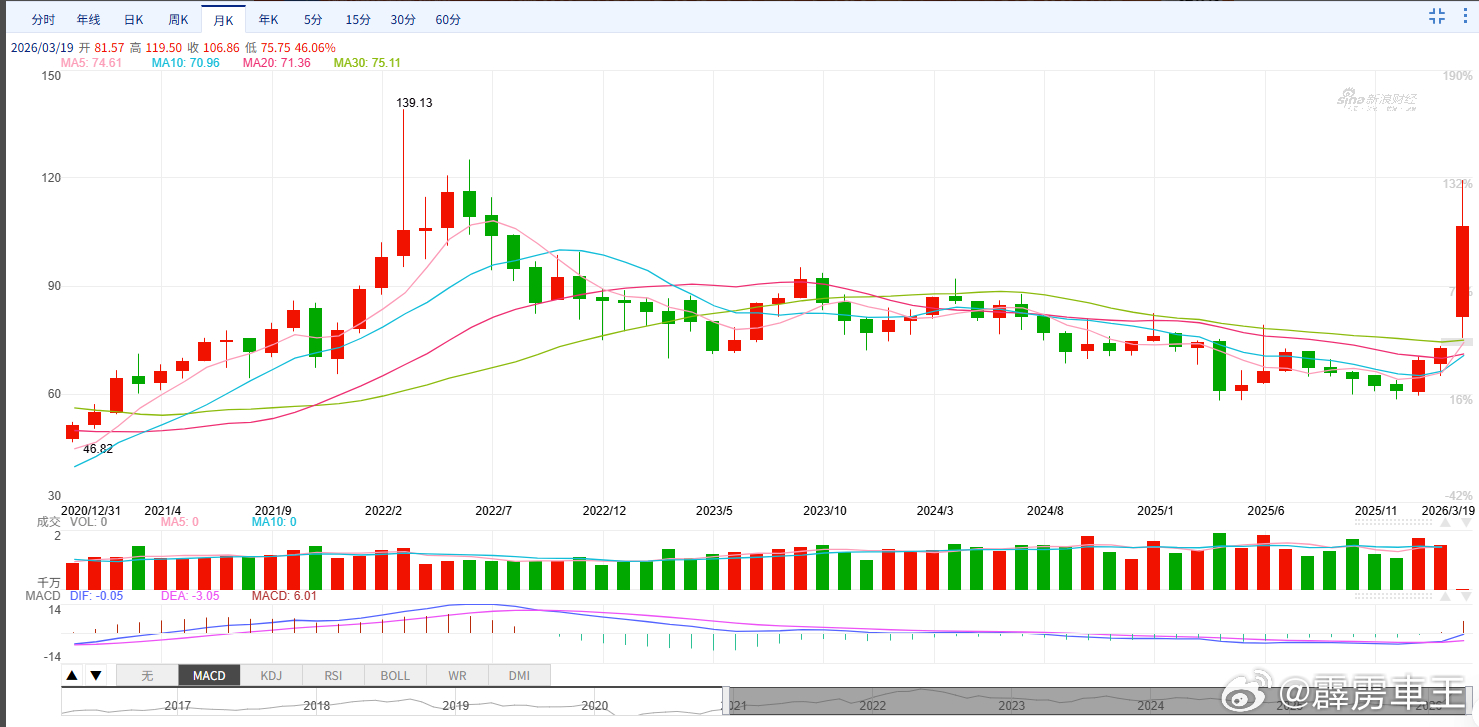Viewport: 1479px width, 727px height.
Task: Click 2019 in the timeline navigator
Action: coord(455,705)
